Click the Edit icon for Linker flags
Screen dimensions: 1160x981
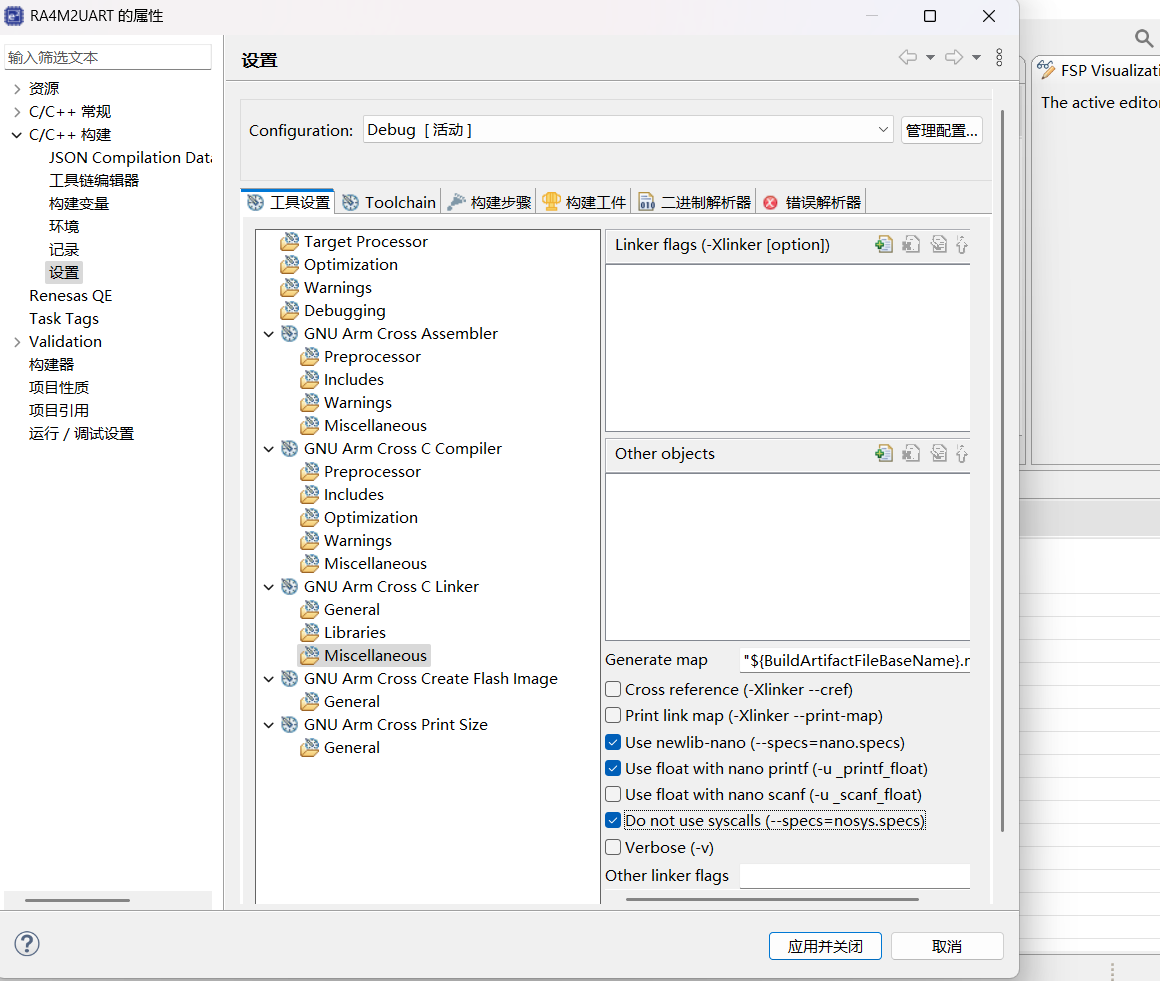point(939,244)
